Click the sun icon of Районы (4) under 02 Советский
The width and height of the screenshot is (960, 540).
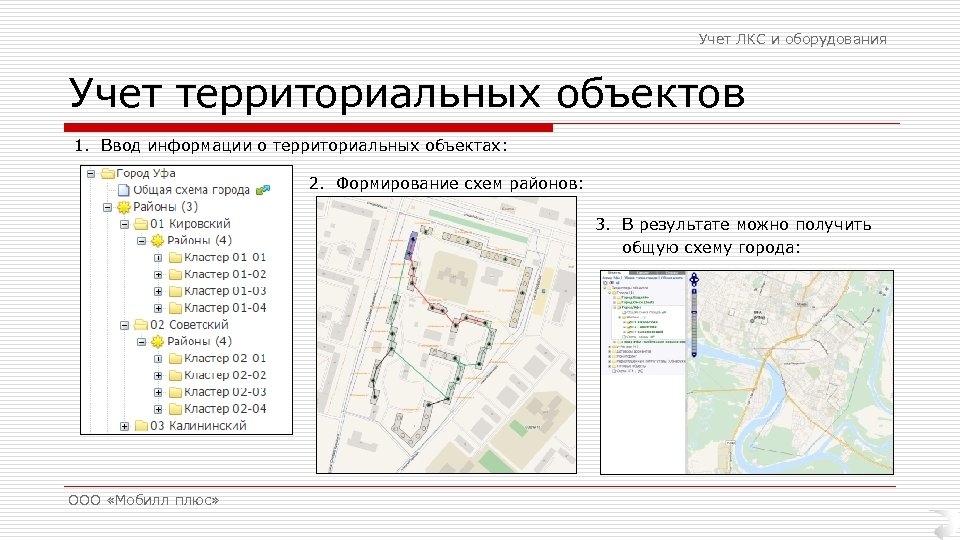pos(158,342)
